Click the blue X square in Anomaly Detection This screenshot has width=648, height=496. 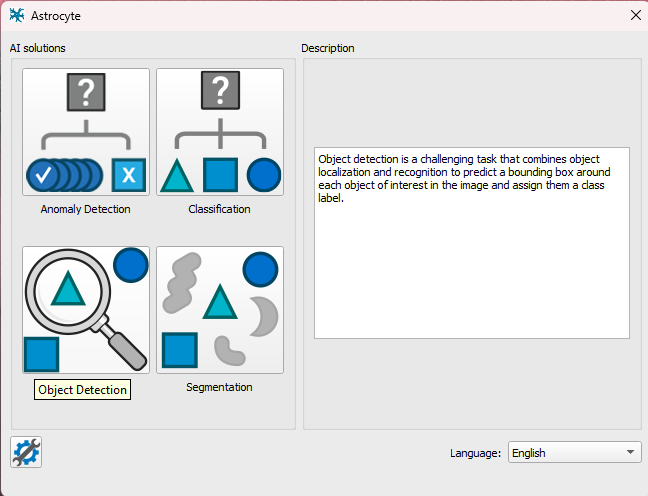click(x=128, y=176)
